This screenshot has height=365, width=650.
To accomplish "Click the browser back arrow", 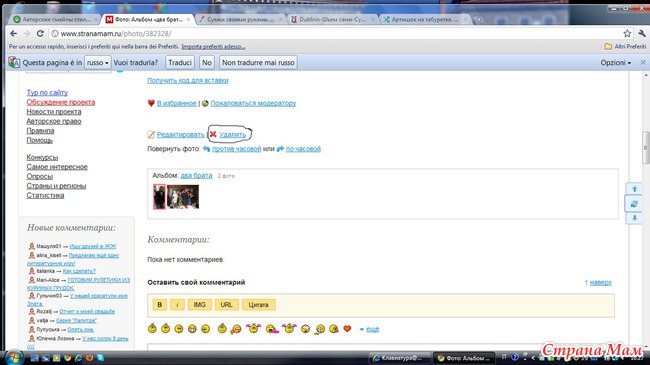I will click(14, 34).
